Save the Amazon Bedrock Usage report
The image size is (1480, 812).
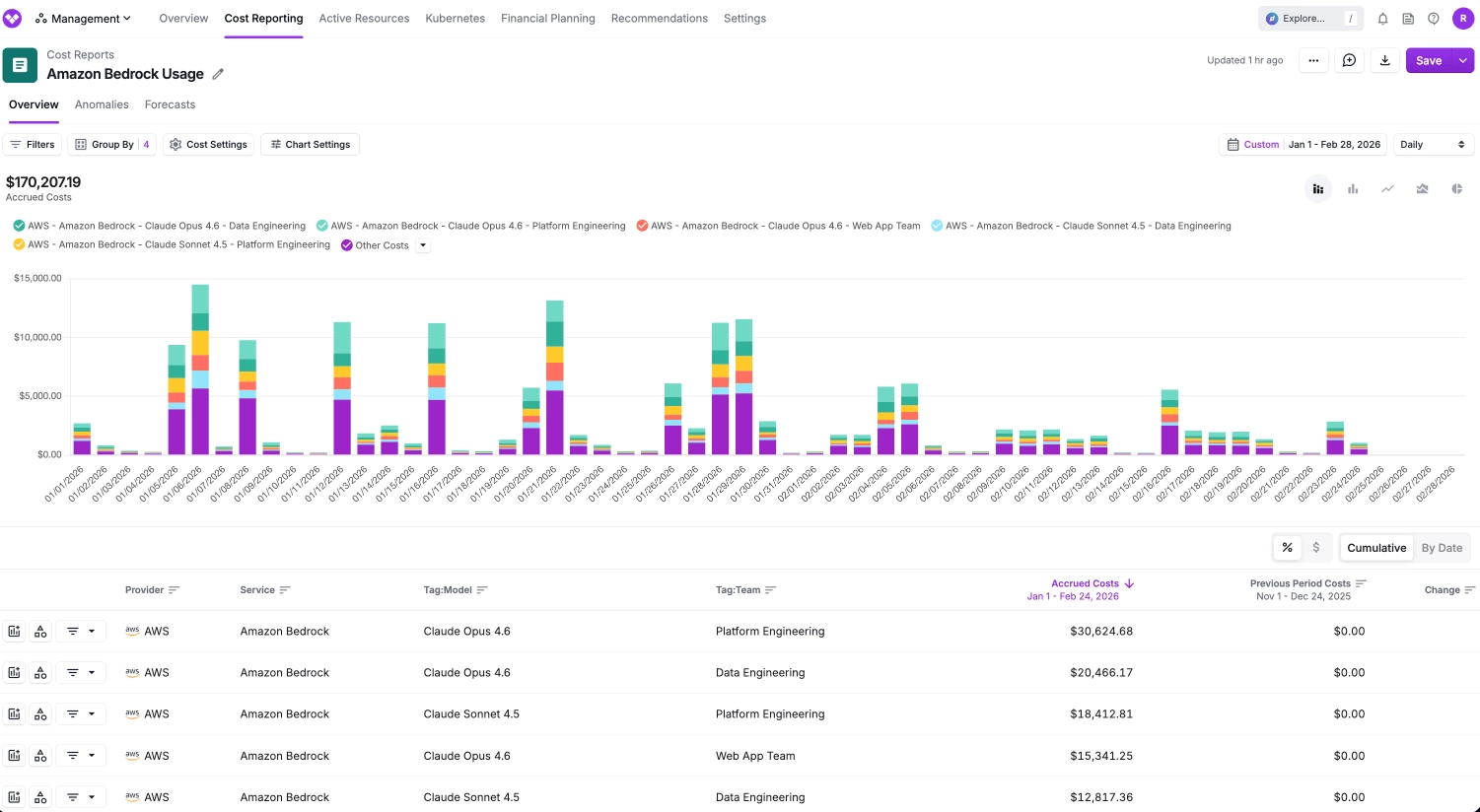pyautogui.click(x=1429, y=60)
